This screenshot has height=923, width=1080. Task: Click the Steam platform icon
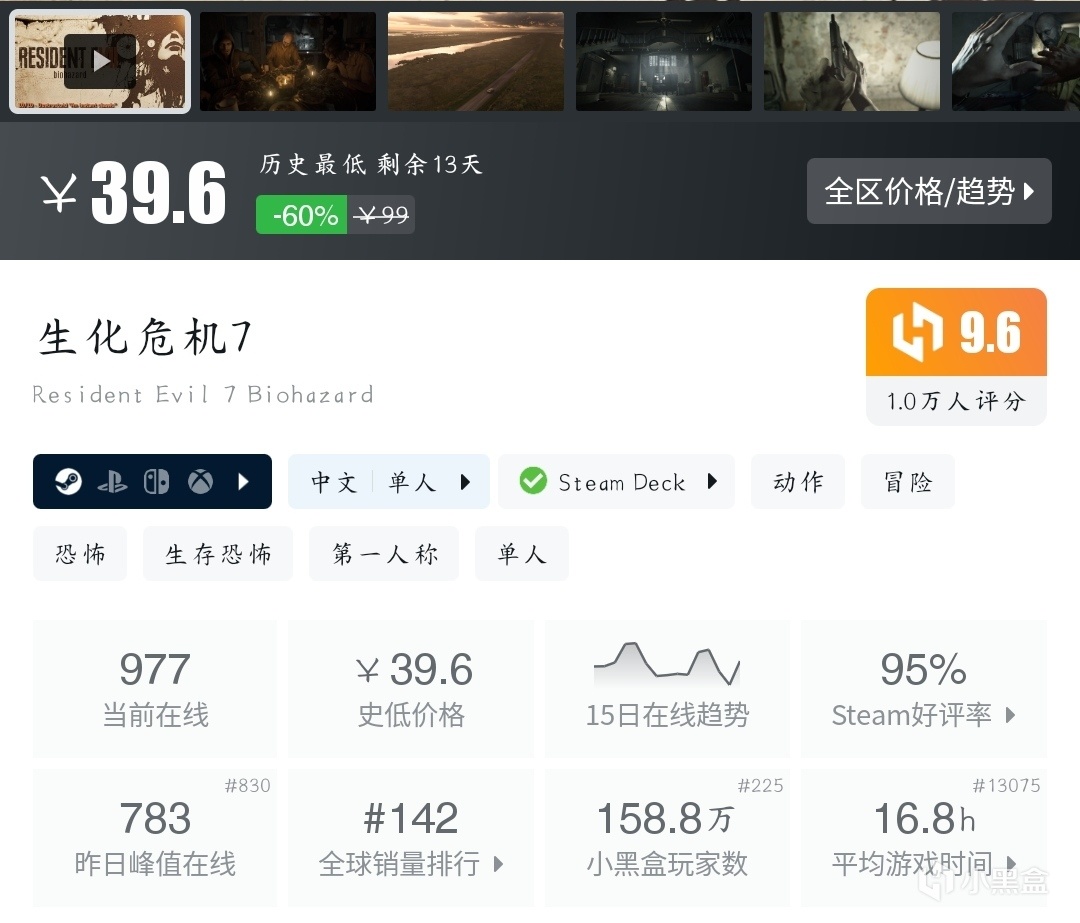[x=68, y=481]
